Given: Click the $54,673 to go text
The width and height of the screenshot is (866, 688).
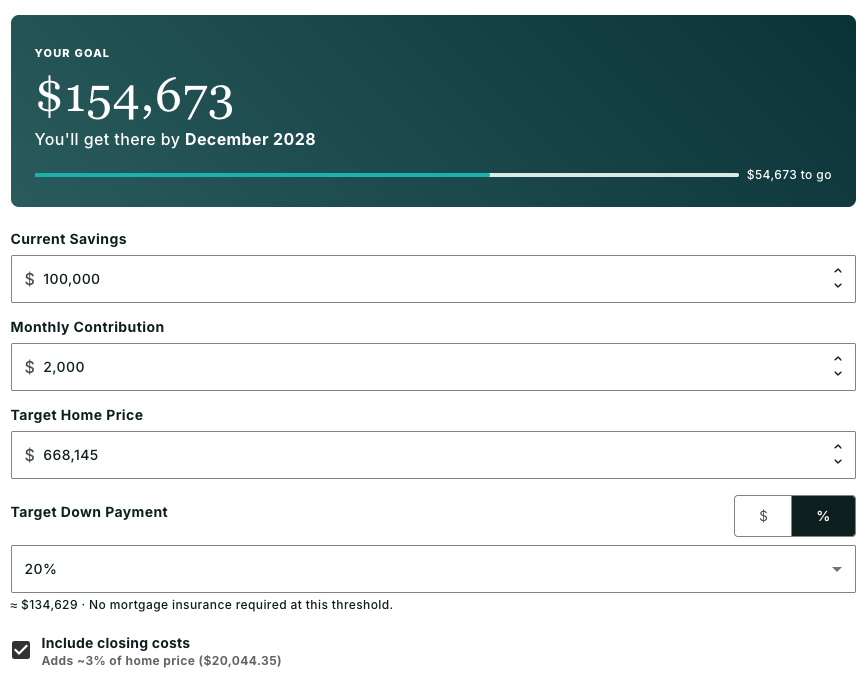Looking at the screenshot, I should click(x=789, y=175).
